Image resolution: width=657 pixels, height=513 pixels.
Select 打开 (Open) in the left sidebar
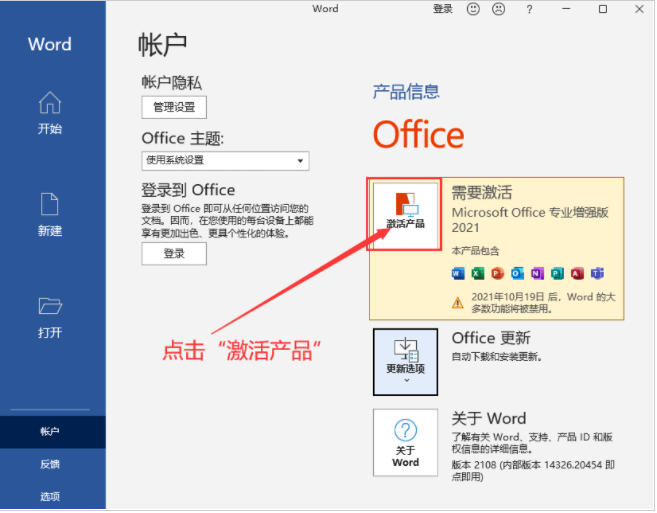coord(50,317)
